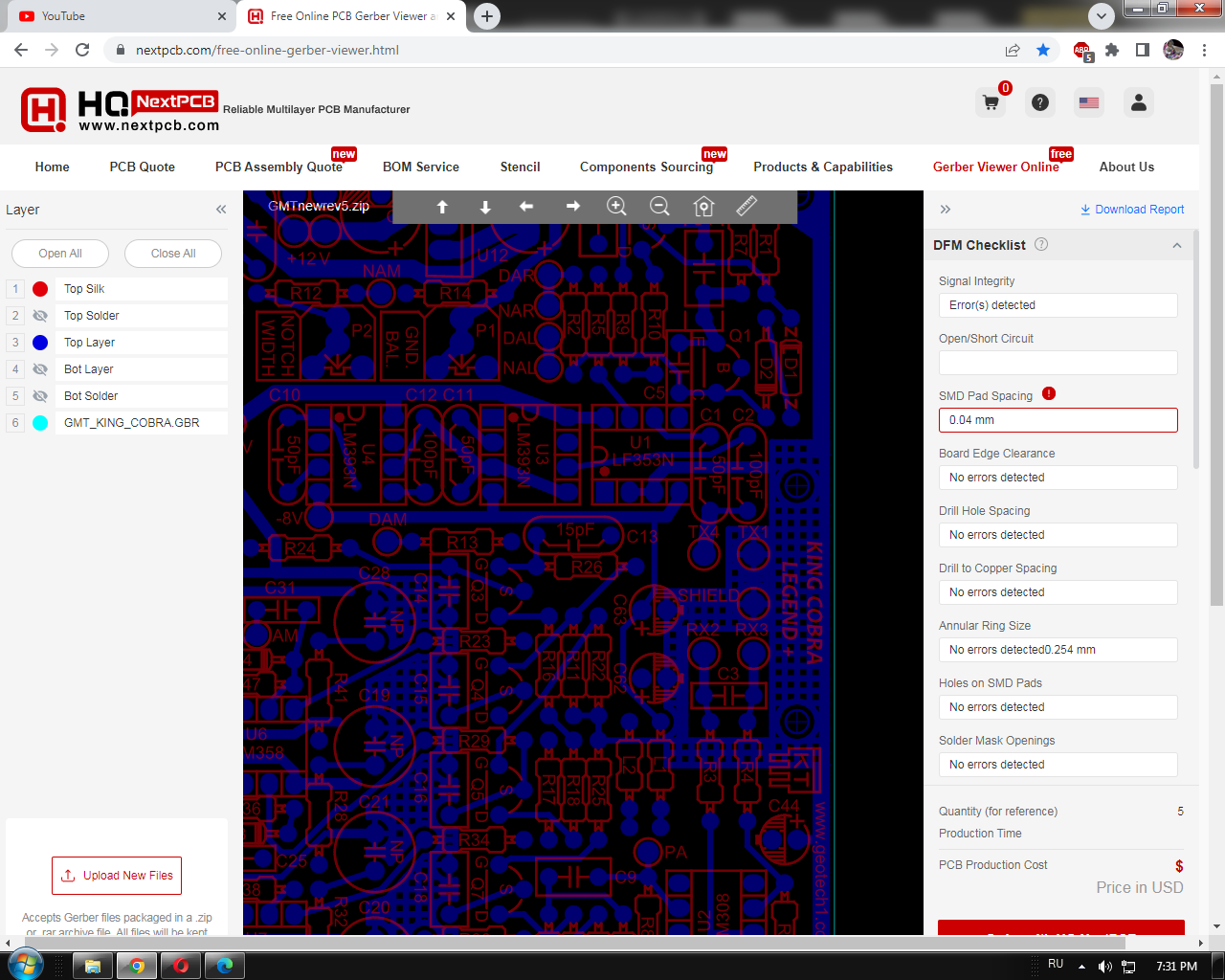Pan the Gerber view down
The width and height of the screenshot is (1225, 980).
[485, 207]
